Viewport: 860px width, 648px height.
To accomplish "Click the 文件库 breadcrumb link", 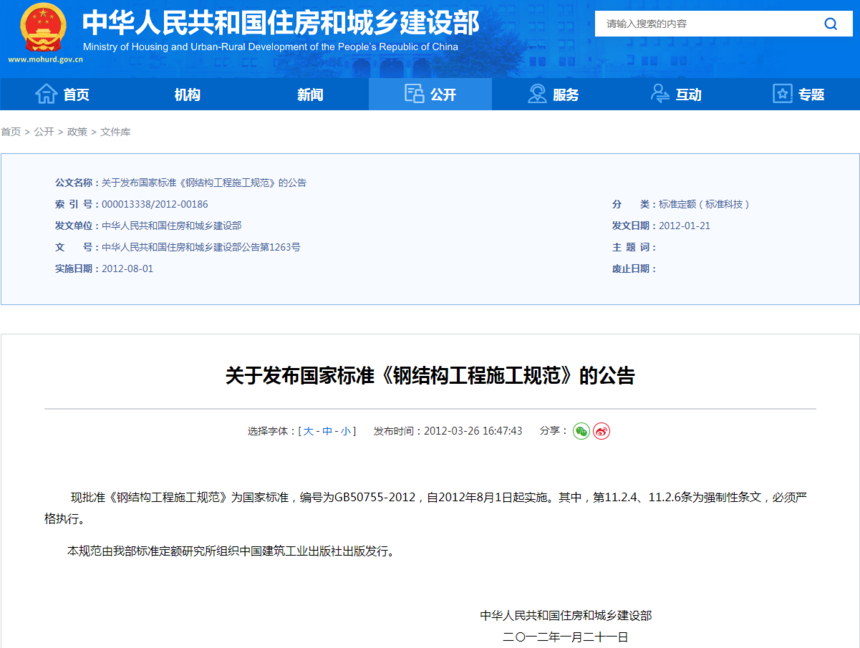I will pyautogui.click(x=115, y=132).
